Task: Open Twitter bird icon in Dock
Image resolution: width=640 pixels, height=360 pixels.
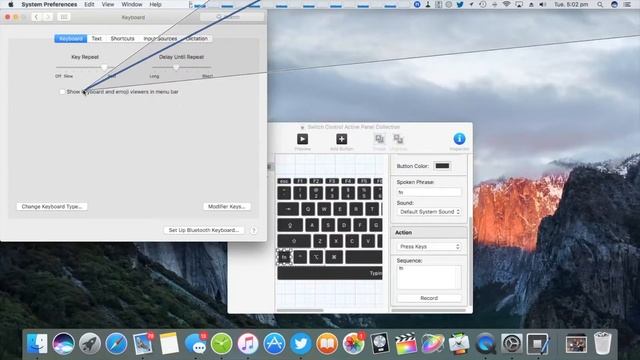Action: tap(301, 343)
